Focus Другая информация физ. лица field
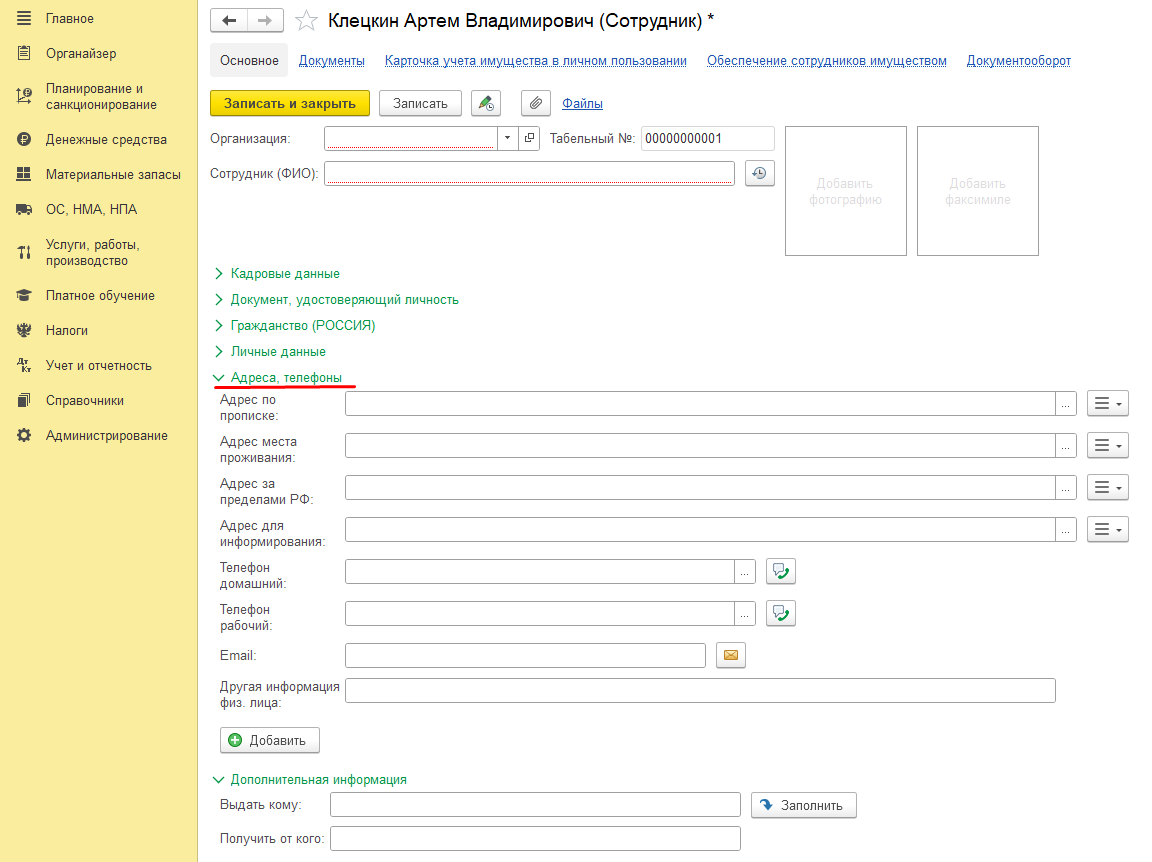Screen dimensions: 1152x862 (x=700, y=690)
